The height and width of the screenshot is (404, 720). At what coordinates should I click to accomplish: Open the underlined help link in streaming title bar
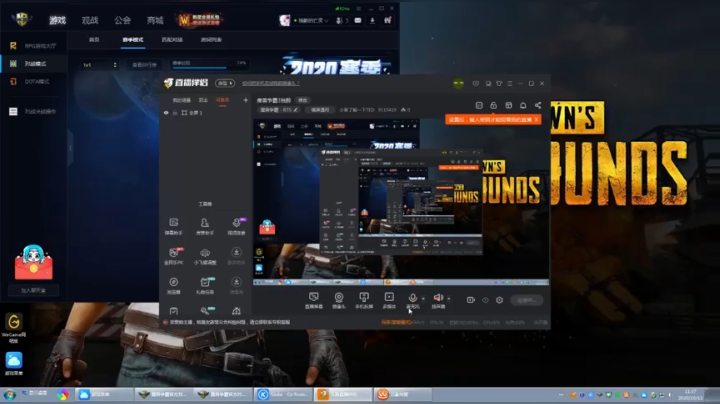(x=270, y=83)
